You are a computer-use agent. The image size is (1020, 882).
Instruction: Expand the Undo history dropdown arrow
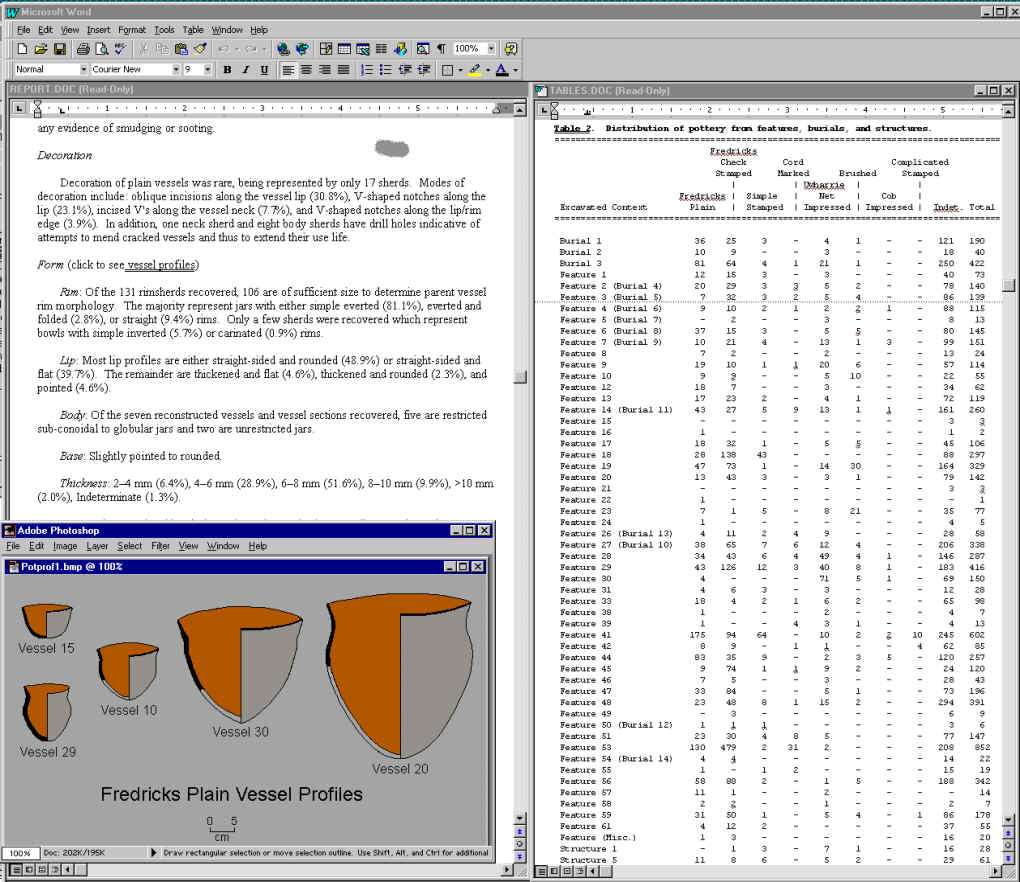(237, 49)
